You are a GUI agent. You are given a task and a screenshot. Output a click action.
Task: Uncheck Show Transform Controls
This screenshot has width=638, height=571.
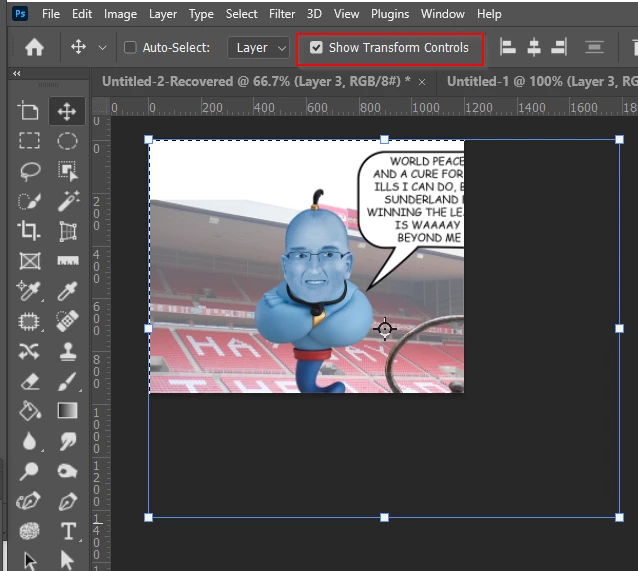coord(316,48)
